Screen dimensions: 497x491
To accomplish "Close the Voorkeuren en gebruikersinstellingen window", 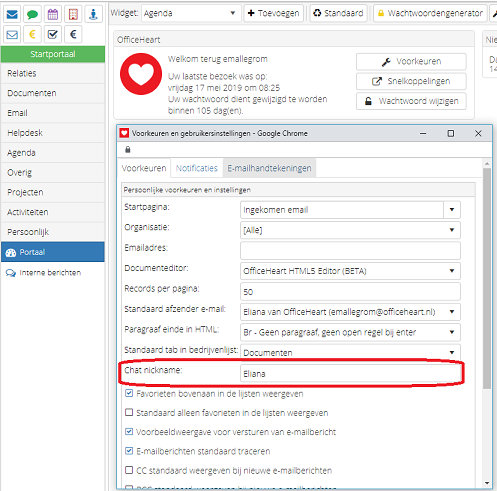I will [x=478, y=133].
